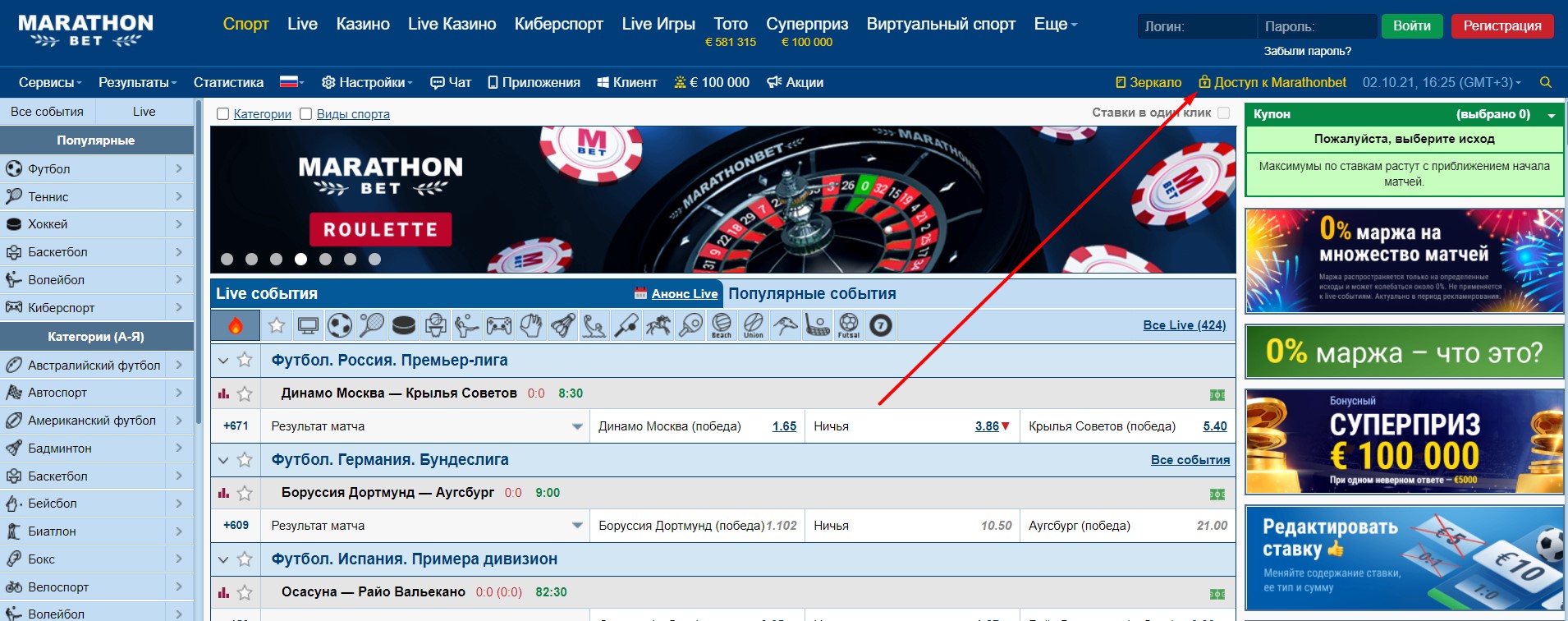1568x621 pixels.
Task: Filter live events by floorball stick icon
Action: point(818,326)
